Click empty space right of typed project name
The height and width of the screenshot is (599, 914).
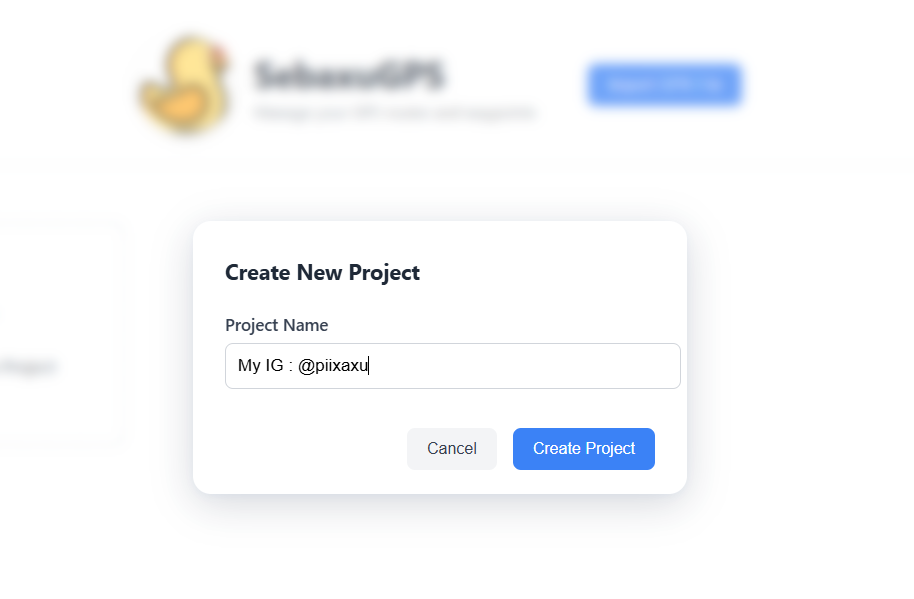point(525,366)
